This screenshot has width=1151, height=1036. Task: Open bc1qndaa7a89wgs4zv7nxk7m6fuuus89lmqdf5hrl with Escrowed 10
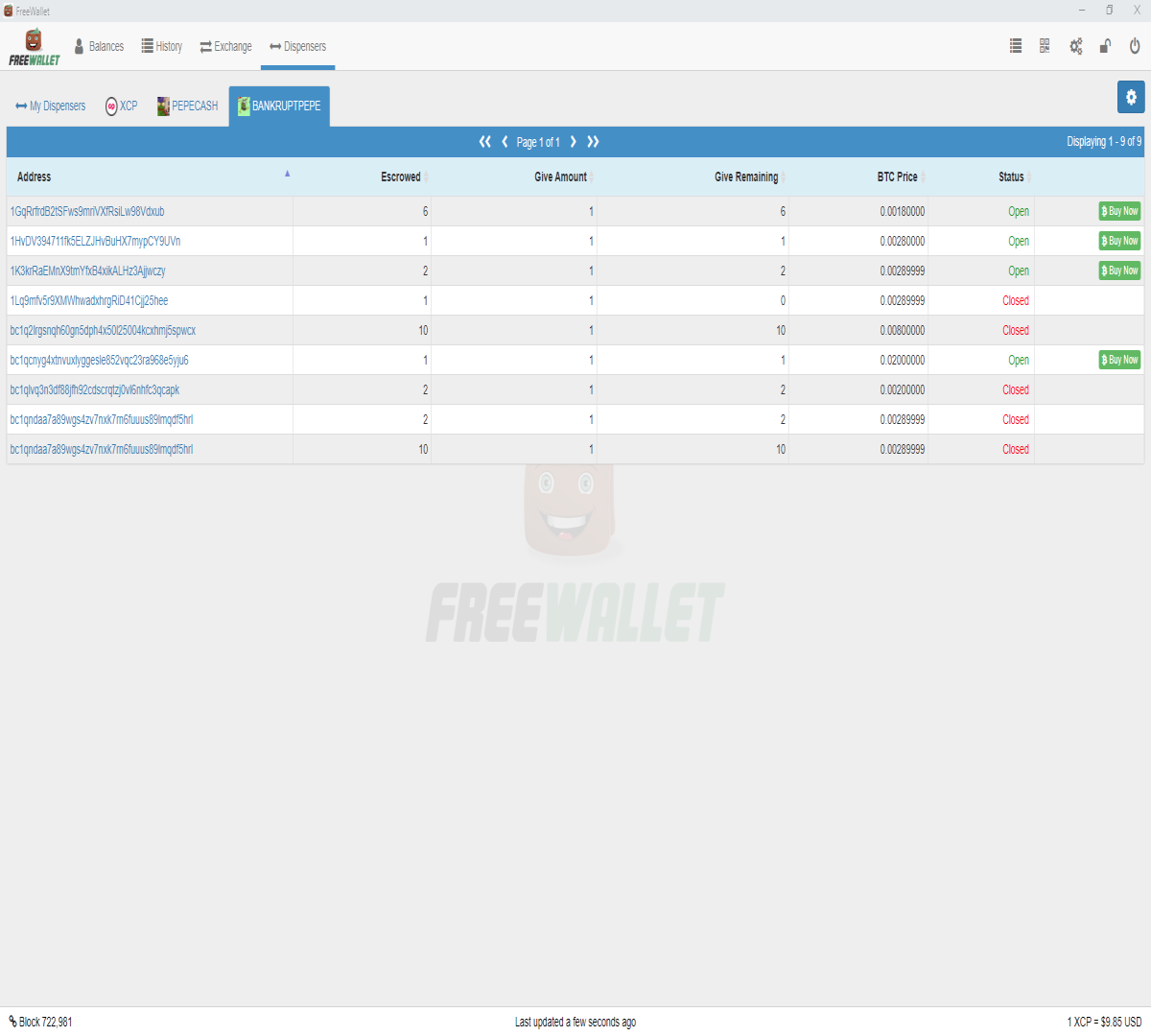(102, 449)
